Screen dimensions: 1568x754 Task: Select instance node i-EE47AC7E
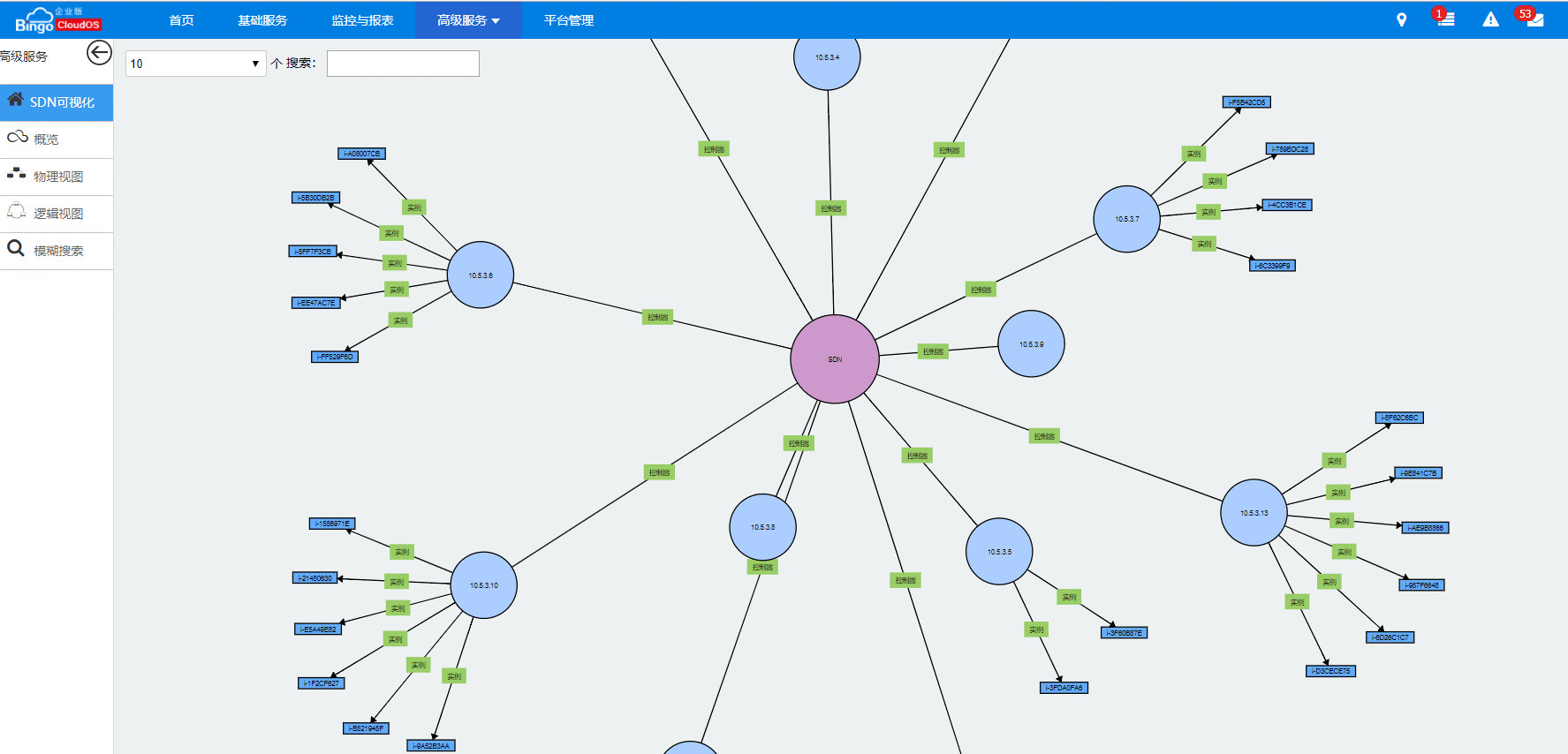pyautogui.click(x=316, y=303)
